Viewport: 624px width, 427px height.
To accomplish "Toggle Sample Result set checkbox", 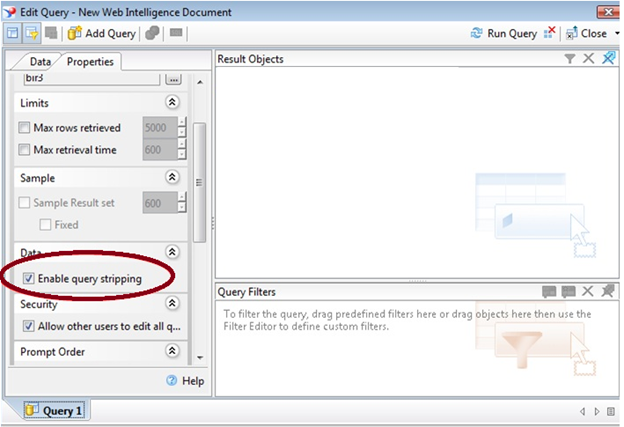I will pos(24,203).
